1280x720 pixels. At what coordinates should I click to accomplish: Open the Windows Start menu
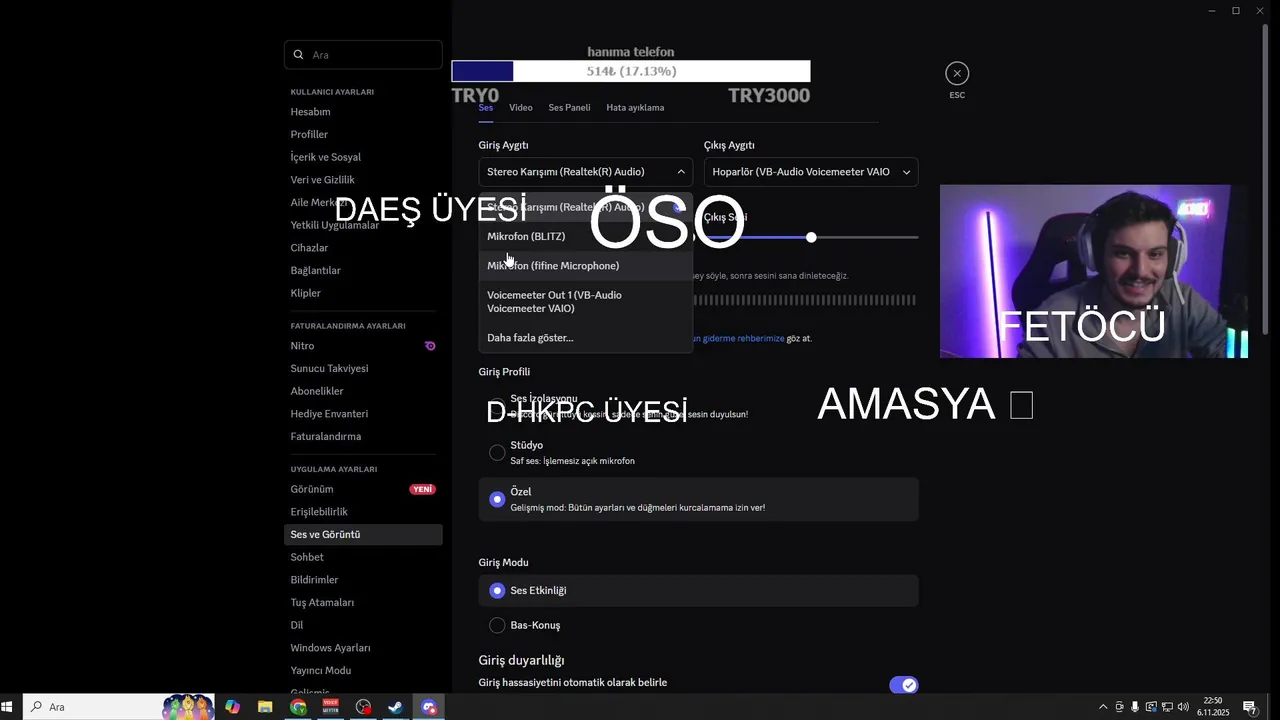(8, 707)
